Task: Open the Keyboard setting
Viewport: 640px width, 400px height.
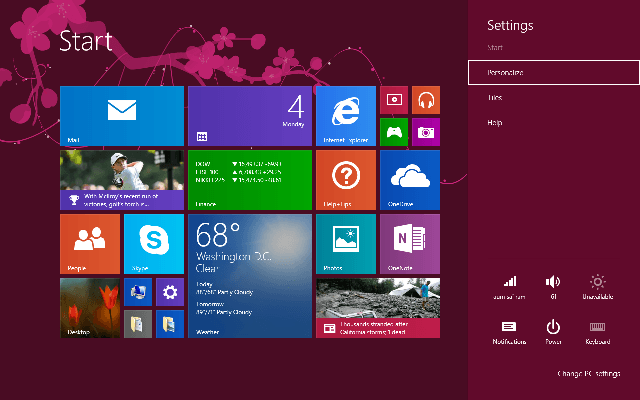Action: coord(598,332)
